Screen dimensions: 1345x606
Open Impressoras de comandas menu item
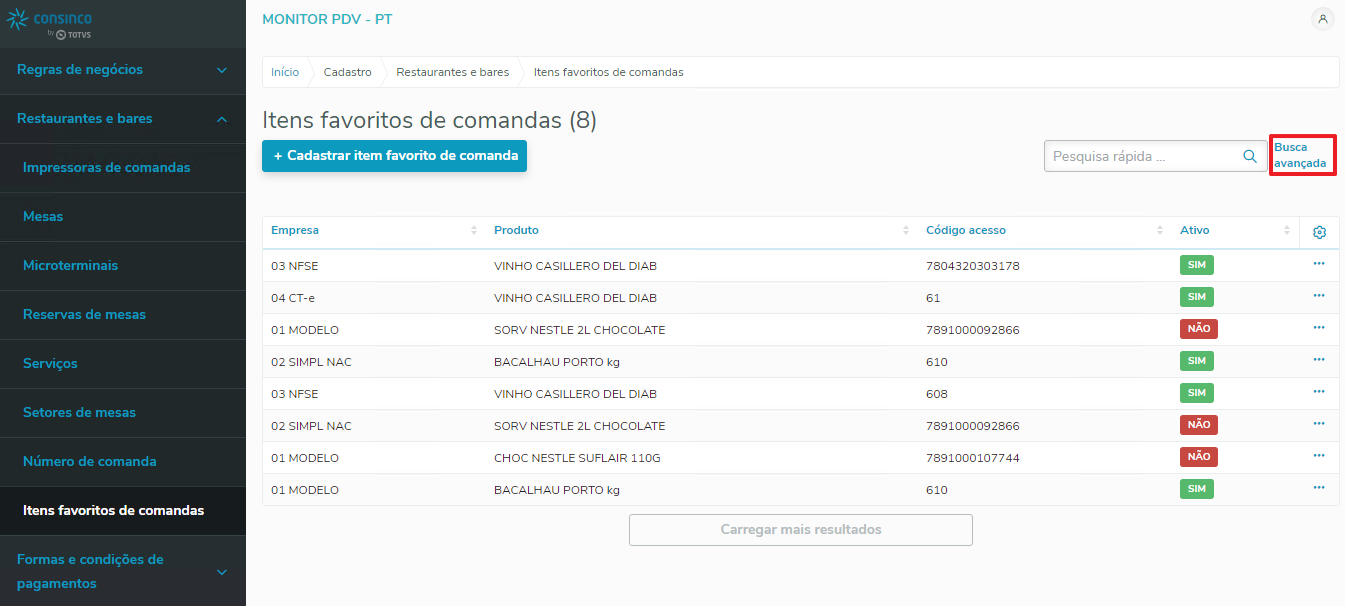(123, 168)
